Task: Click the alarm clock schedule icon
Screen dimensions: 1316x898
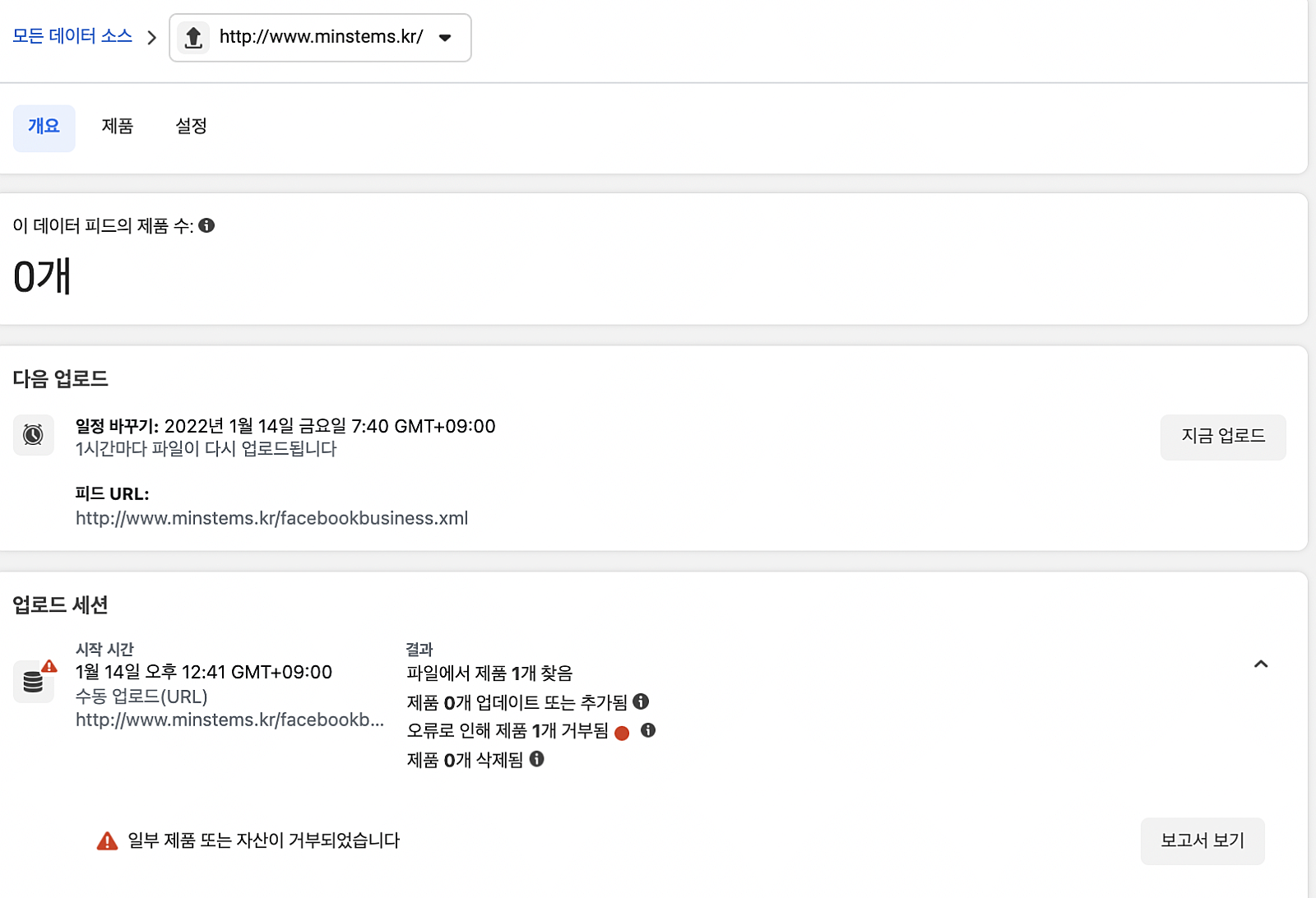Action: [x=33, y=434]
